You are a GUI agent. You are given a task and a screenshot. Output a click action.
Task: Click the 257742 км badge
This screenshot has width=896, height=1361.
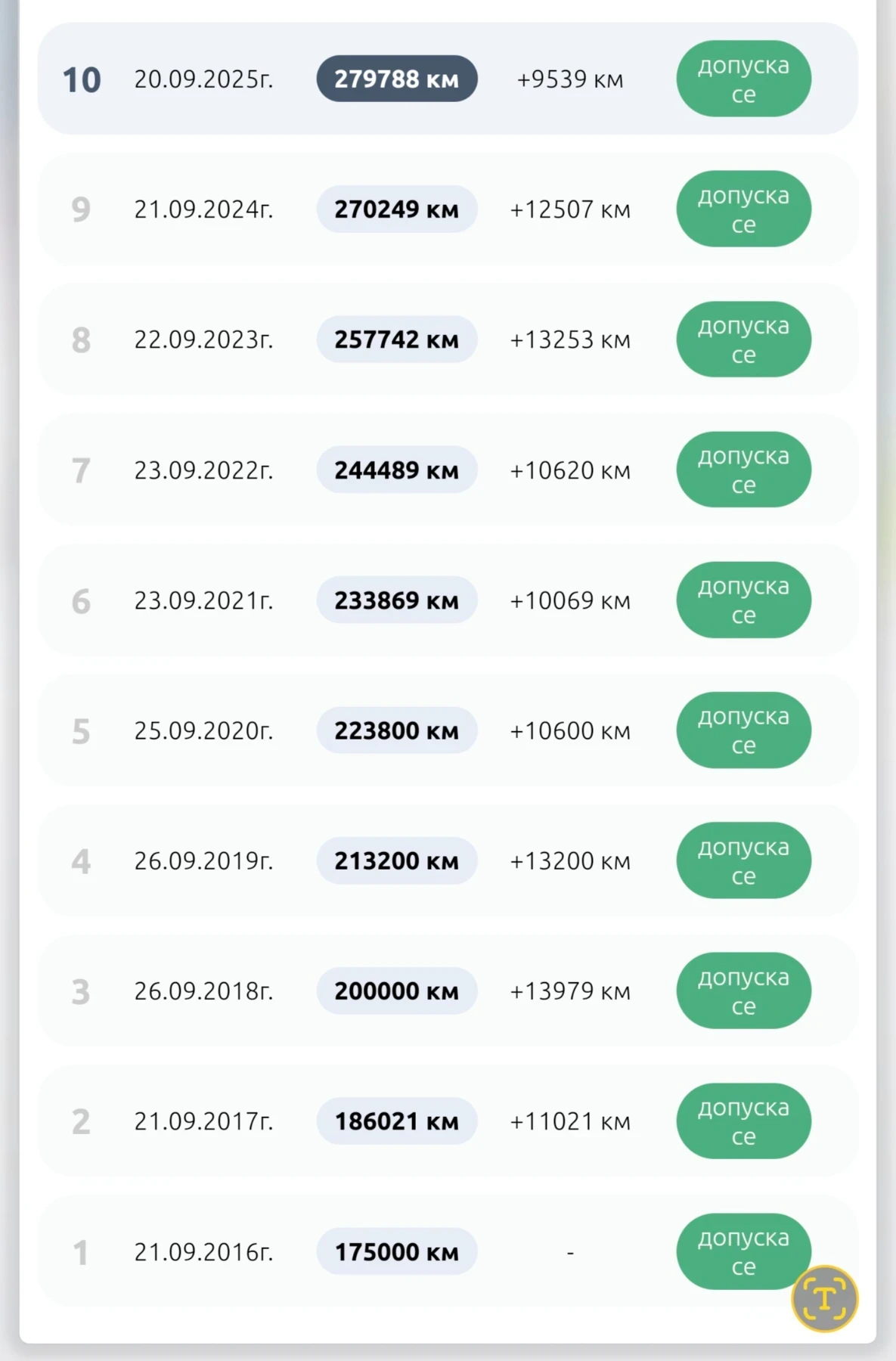[x=396, y=339]
